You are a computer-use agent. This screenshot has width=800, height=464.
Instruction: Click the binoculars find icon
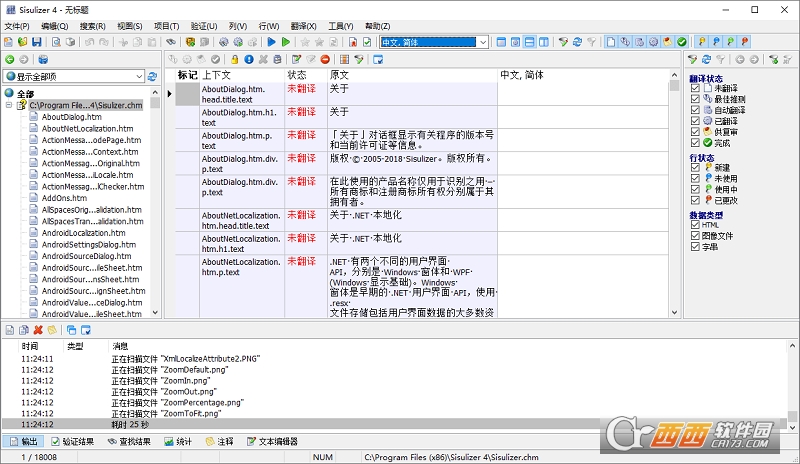(x=171, y=42)
